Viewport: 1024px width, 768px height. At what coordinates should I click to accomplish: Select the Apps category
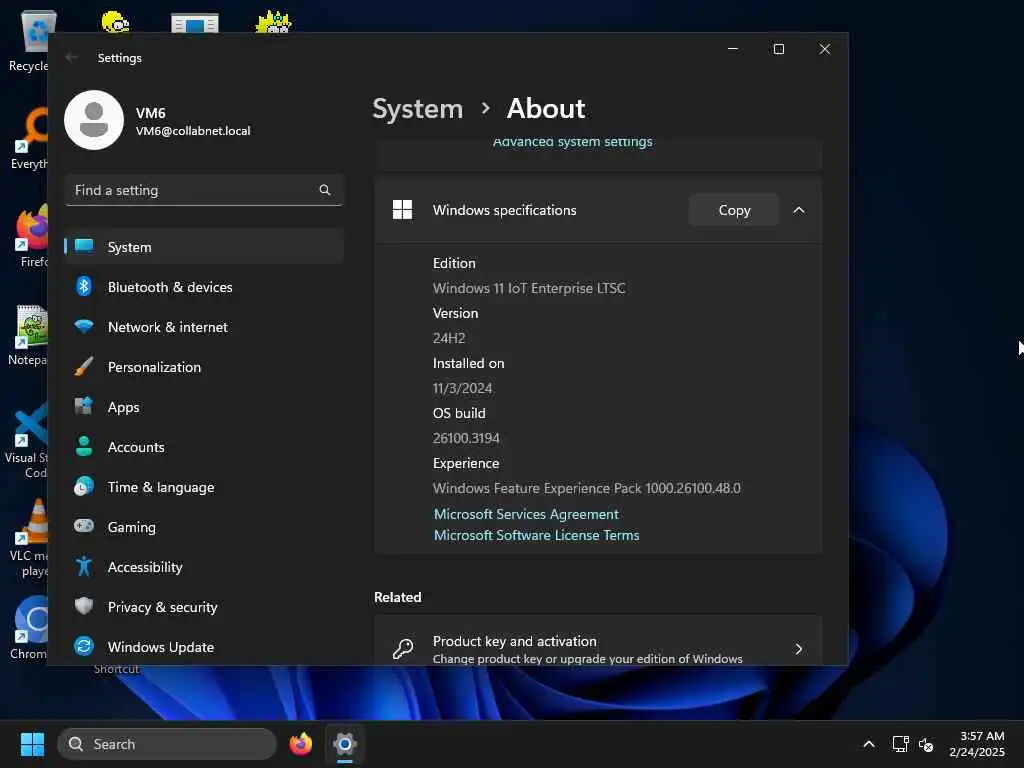[204, 407]
